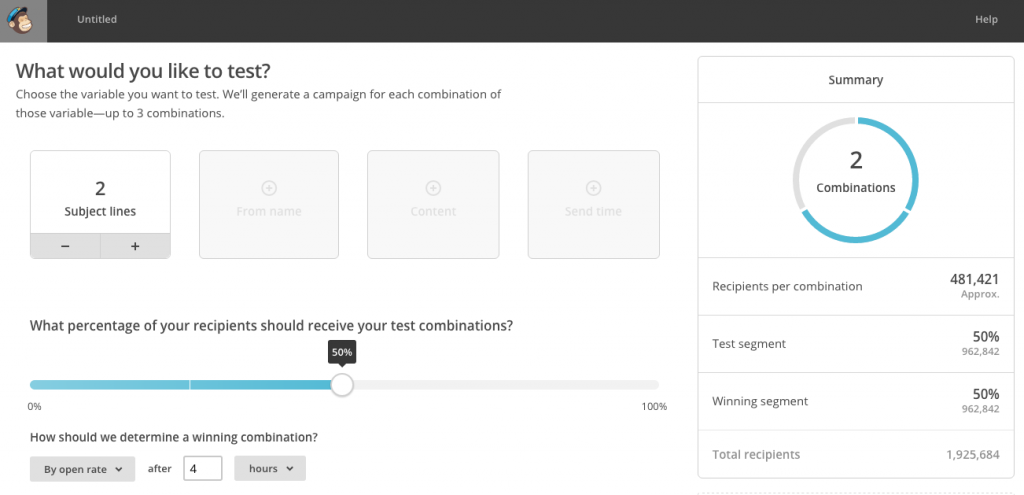Click the Untitled campaign name

(97, 20)
